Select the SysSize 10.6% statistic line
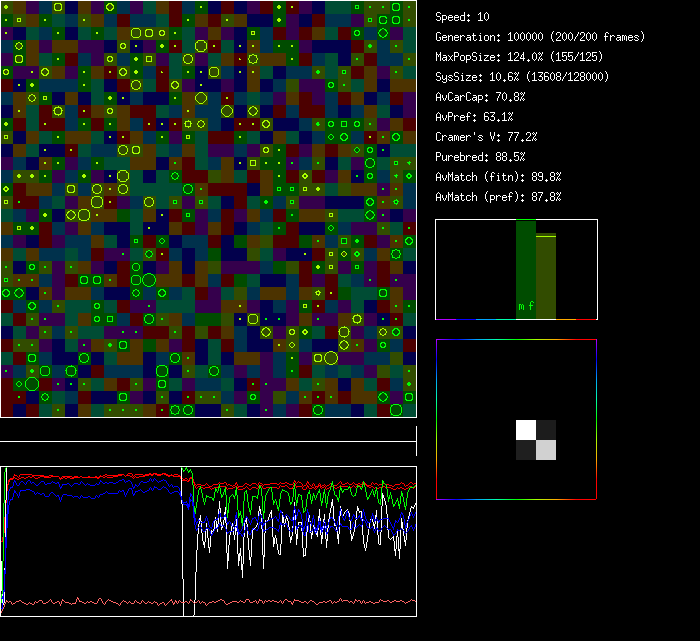 coord(522,77)
